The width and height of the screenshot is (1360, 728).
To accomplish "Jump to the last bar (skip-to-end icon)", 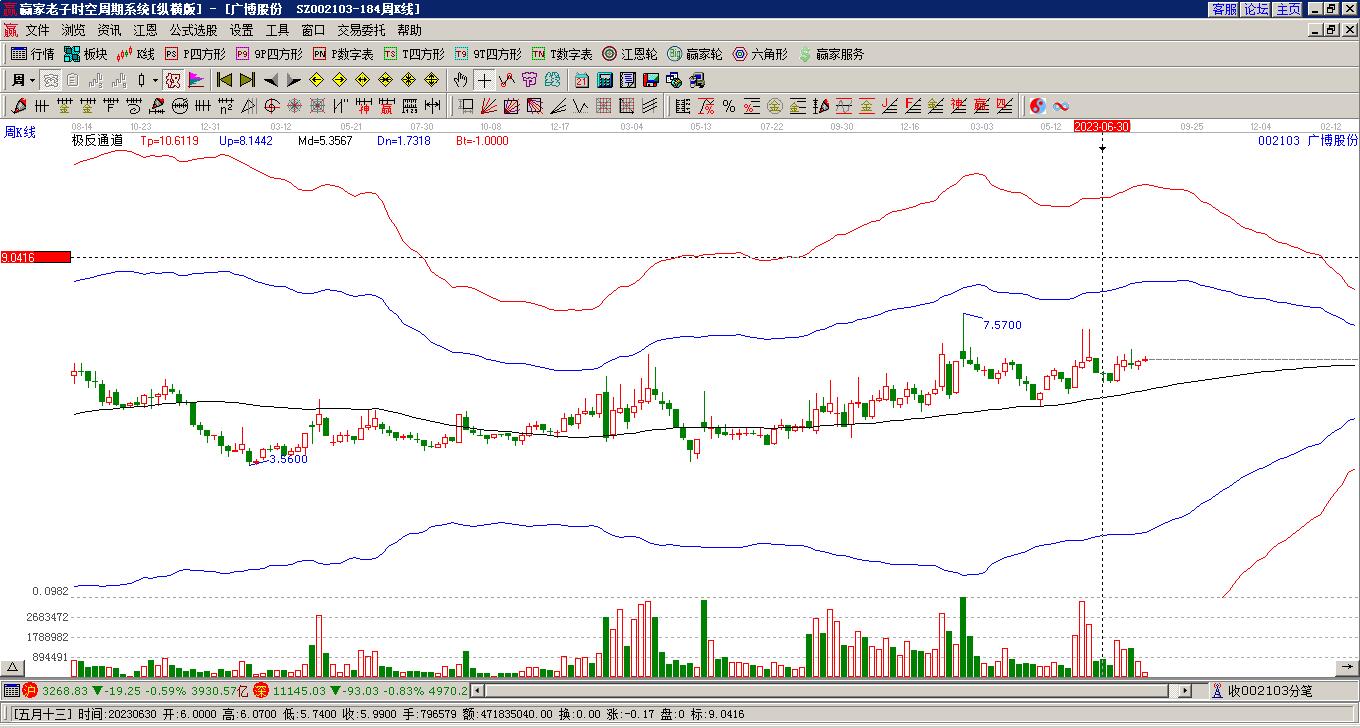I will [247, 80].
